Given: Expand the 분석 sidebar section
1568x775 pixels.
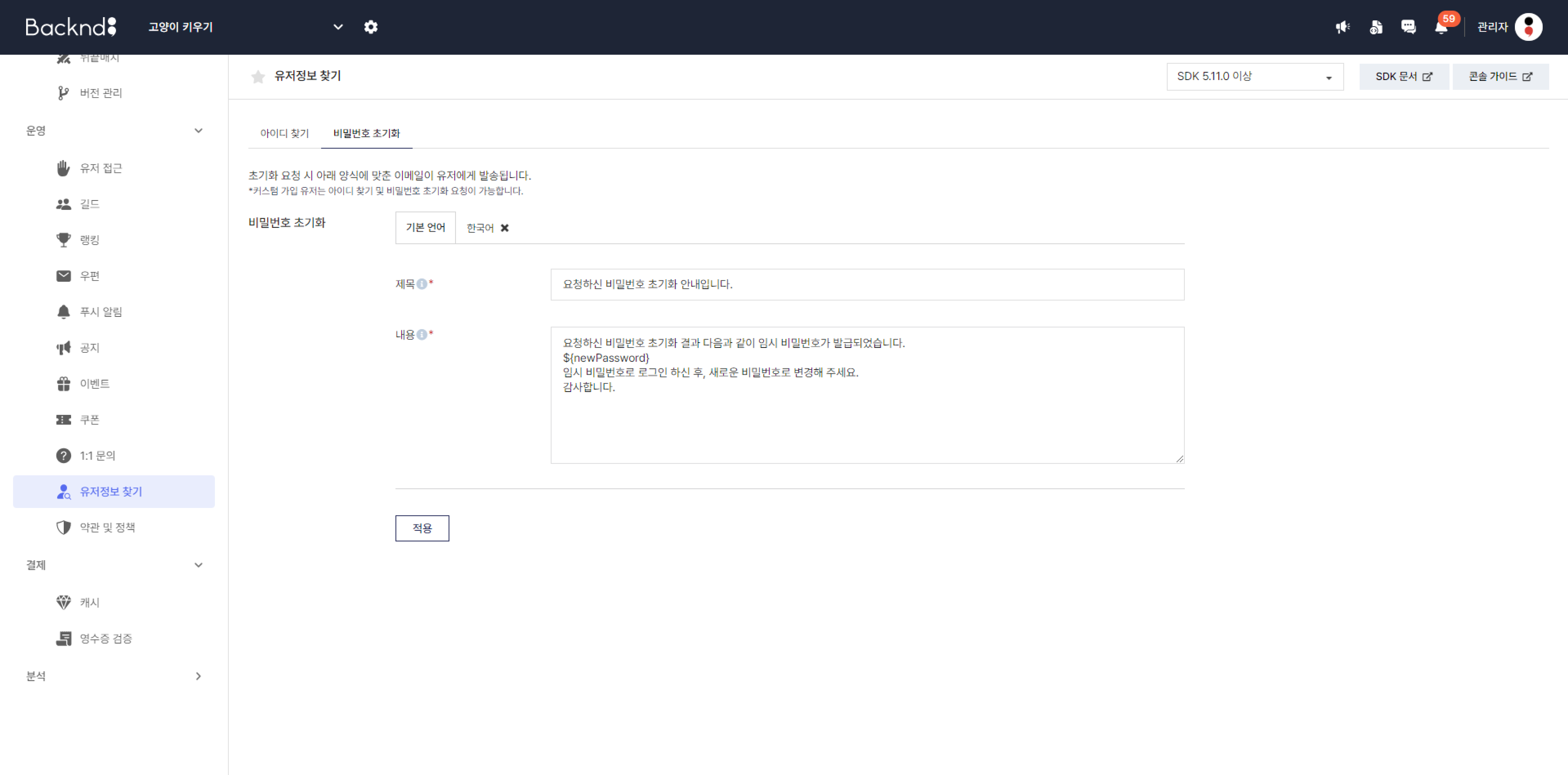Looking at the screenshot, I should (x=198, y=676).
